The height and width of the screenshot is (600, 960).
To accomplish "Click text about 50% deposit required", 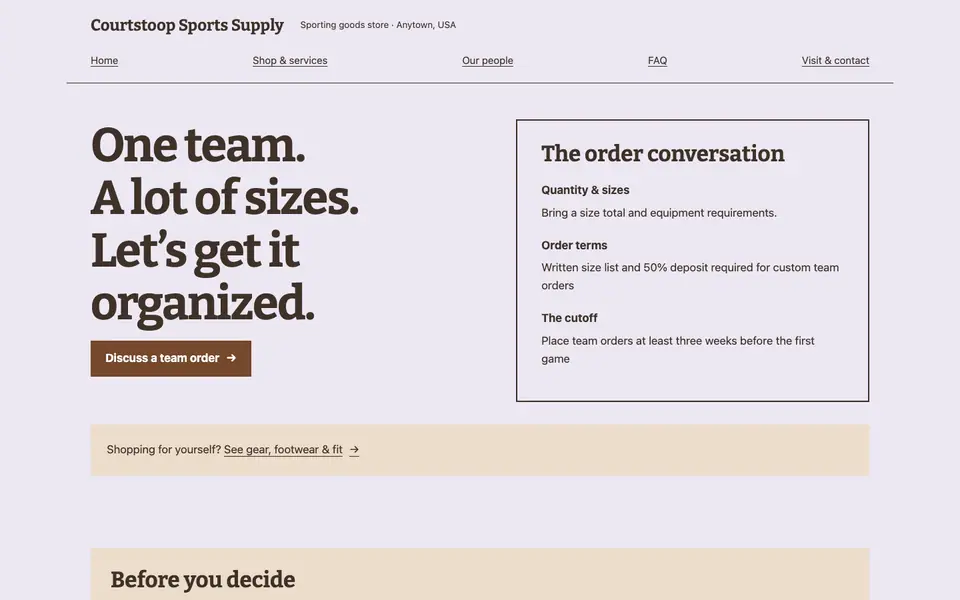I will click(x=690, y=276).
